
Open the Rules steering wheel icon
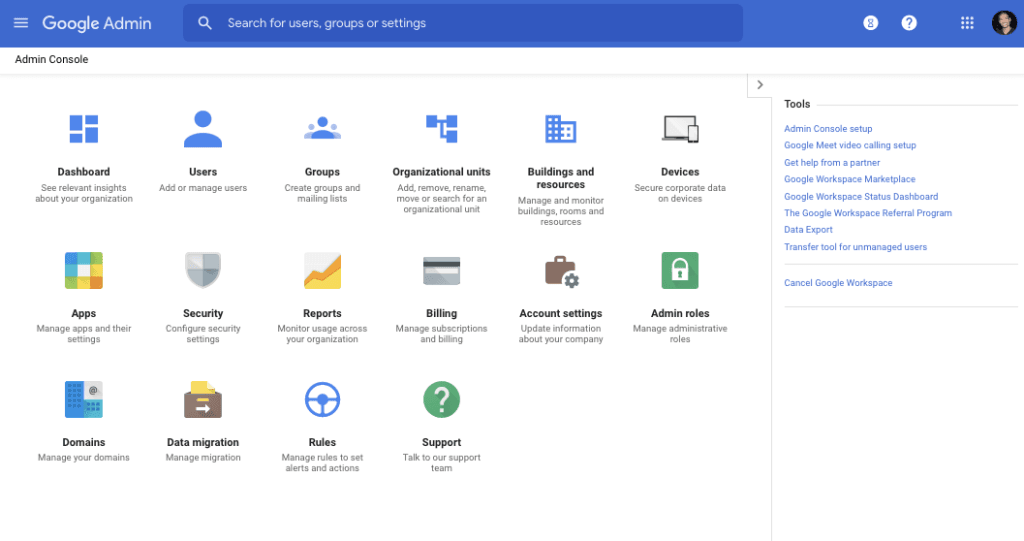(x=322, y=400)
